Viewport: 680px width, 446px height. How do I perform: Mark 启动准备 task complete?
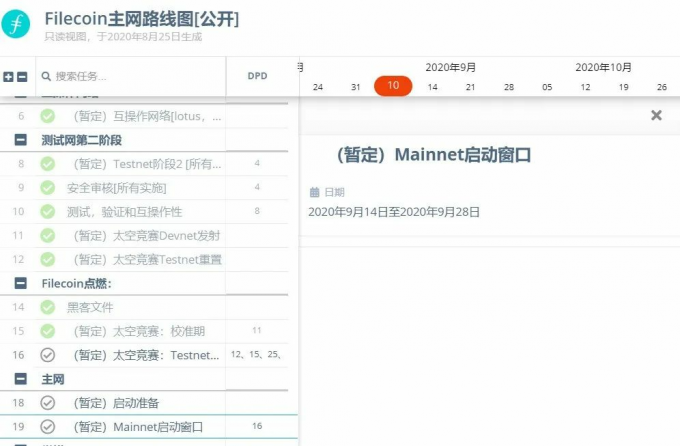click(48, 403)
